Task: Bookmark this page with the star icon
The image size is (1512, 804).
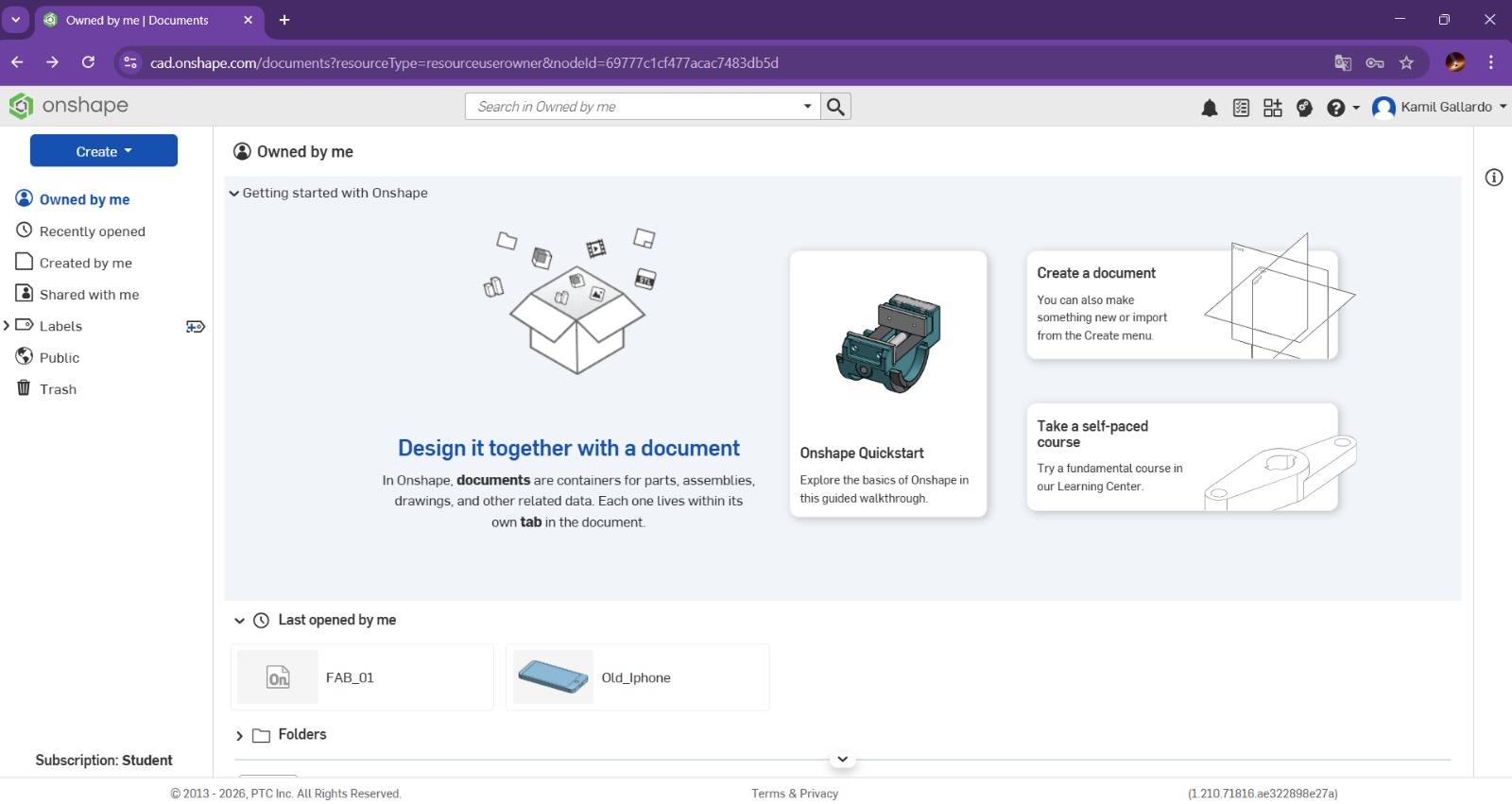Action: [1406, 63]
